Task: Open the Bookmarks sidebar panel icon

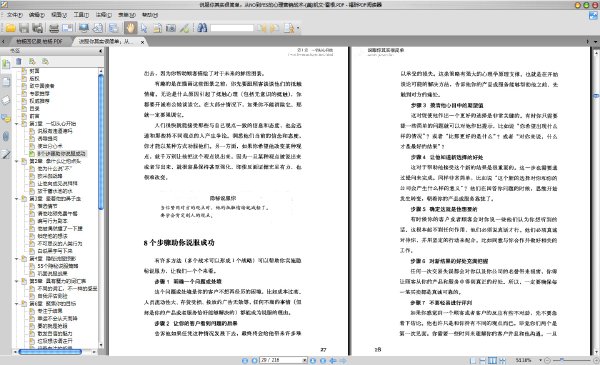Action: click(6, 64)
